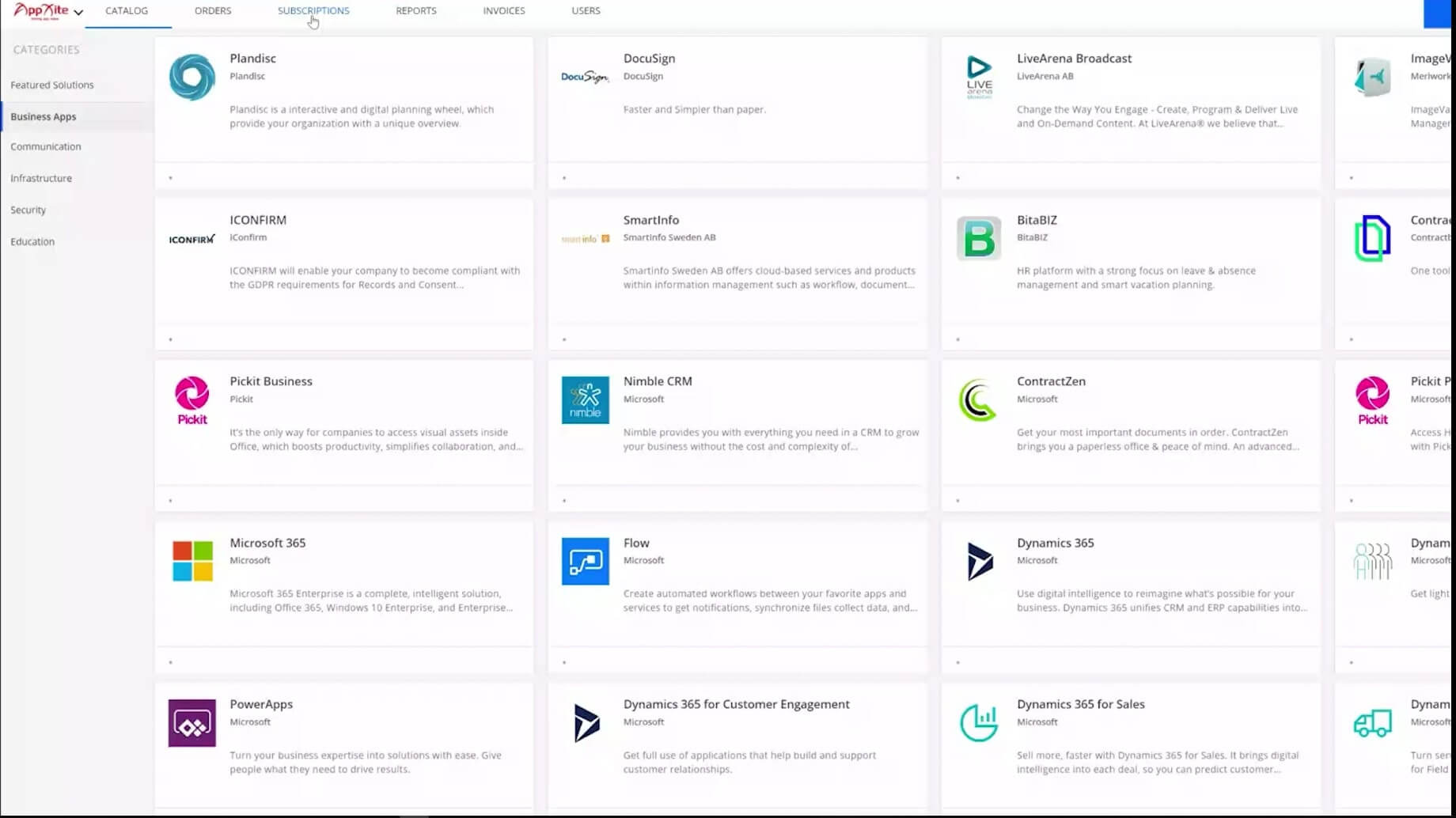
Task: Click the DocuSign logo icon
Action: tap(585, 77)
